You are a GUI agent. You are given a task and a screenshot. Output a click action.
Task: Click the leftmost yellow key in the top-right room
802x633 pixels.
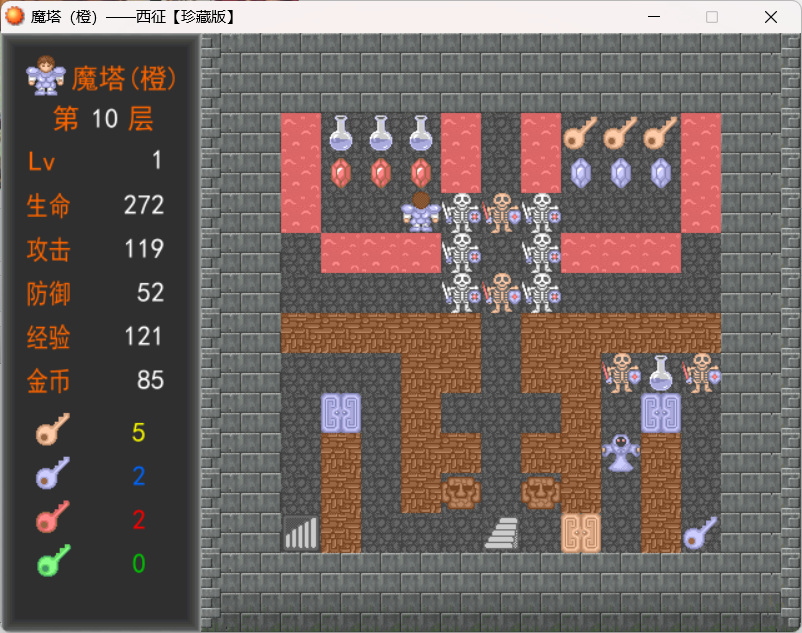(581, 133)
